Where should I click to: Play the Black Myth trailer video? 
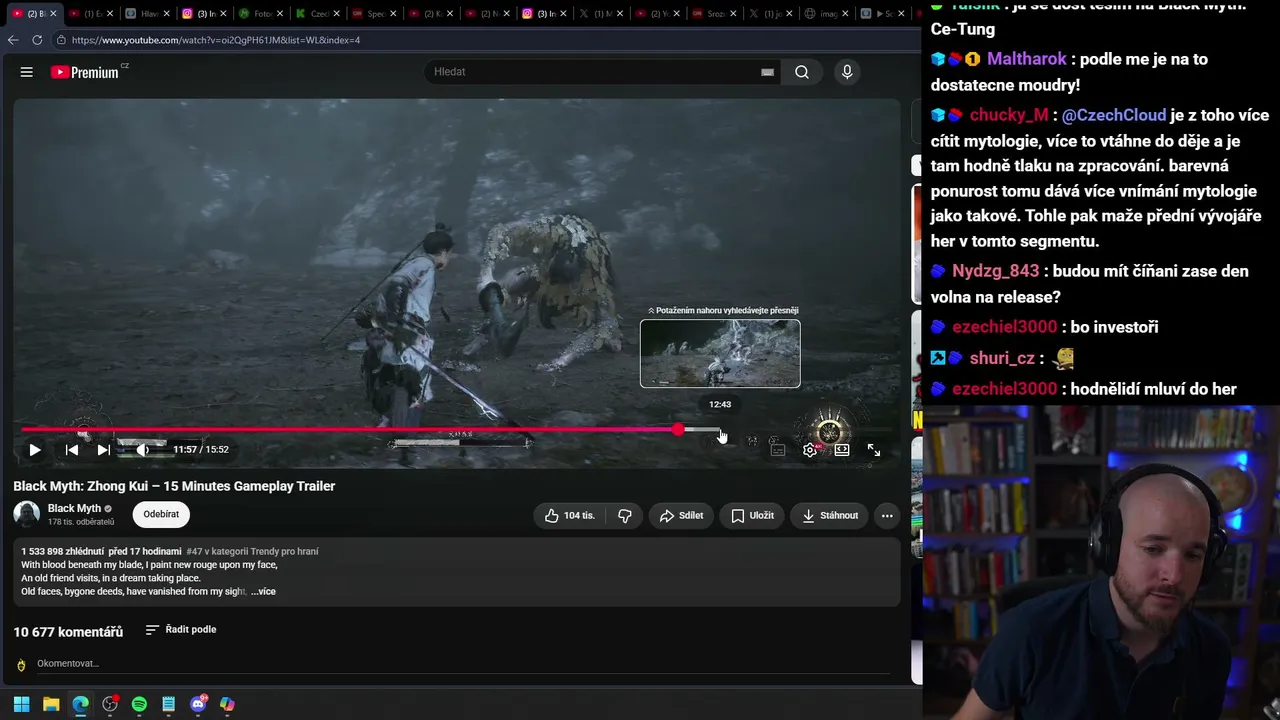click(35, 450)
